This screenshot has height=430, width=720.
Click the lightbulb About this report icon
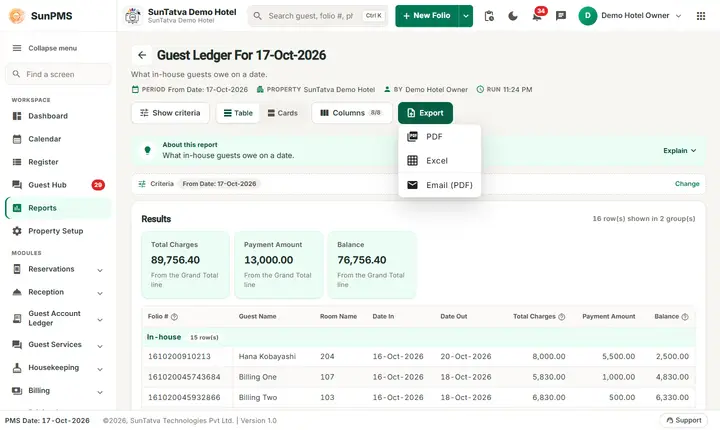click(147, 150)
